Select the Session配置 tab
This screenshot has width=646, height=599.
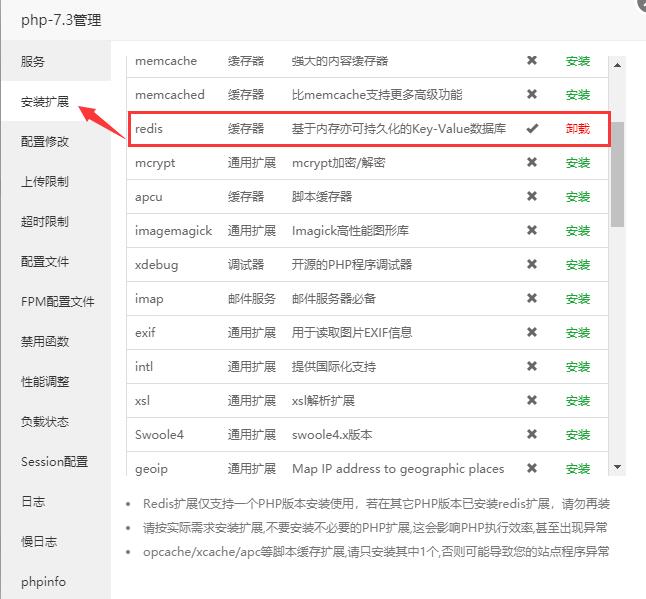pos(54,461)
